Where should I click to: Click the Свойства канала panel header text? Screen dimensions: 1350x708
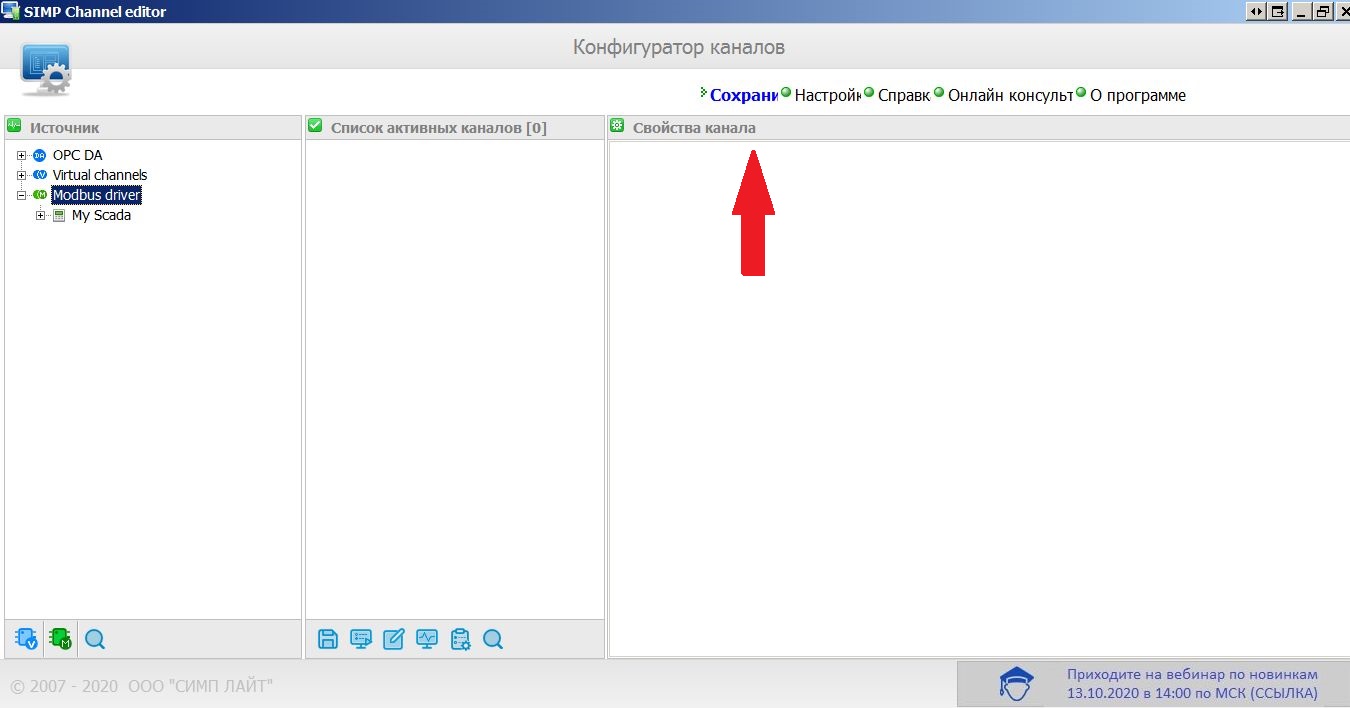point(694,128)
